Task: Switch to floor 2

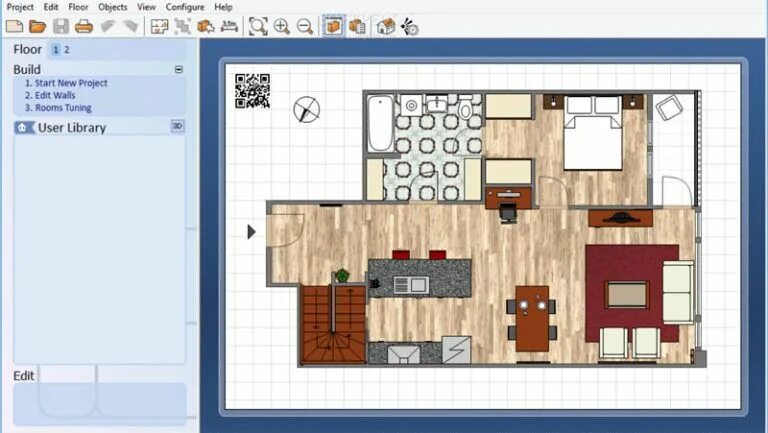Action: pyautogui.click(x=67, y=50)
